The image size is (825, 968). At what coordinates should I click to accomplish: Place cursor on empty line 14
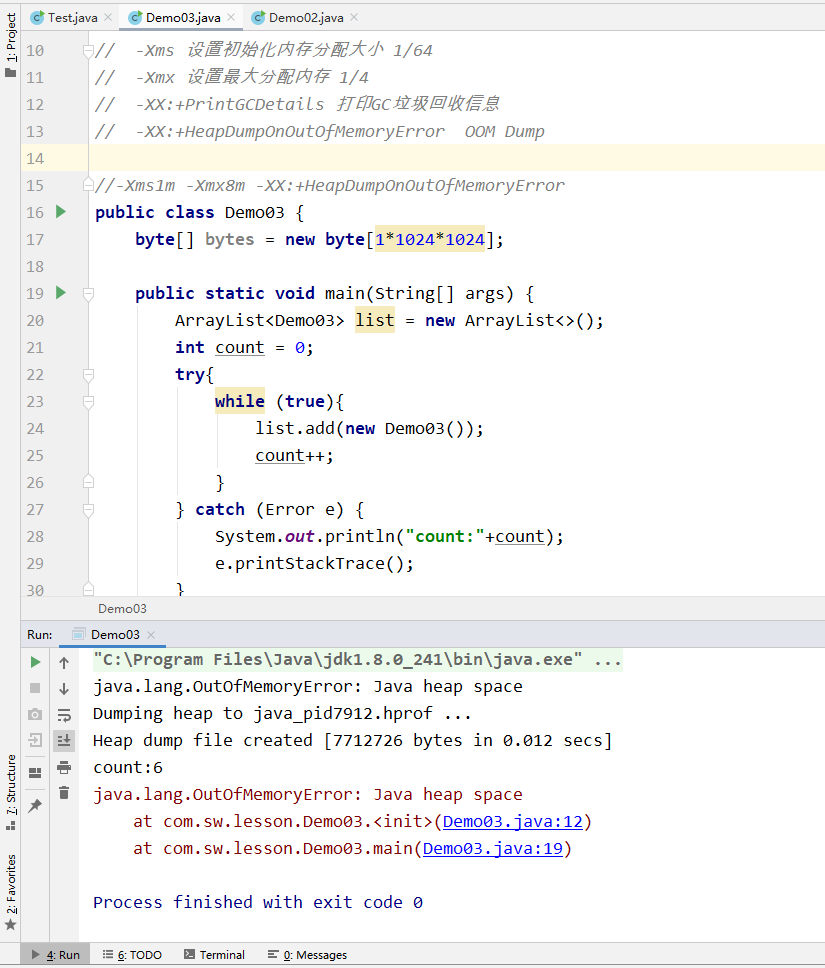tap(456, 158)
